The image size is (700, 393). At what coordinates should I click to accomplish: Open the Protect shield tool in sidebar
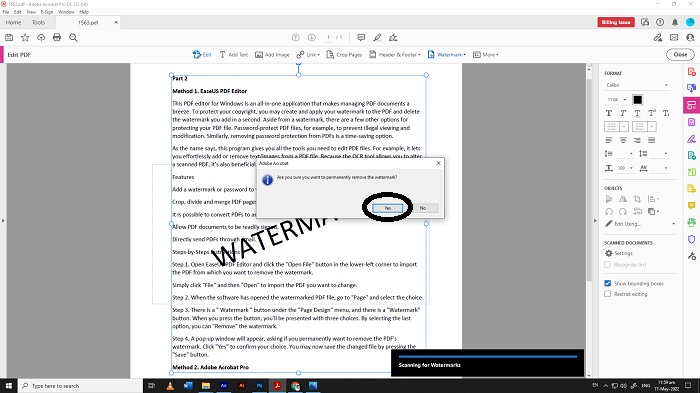point(692,239)
